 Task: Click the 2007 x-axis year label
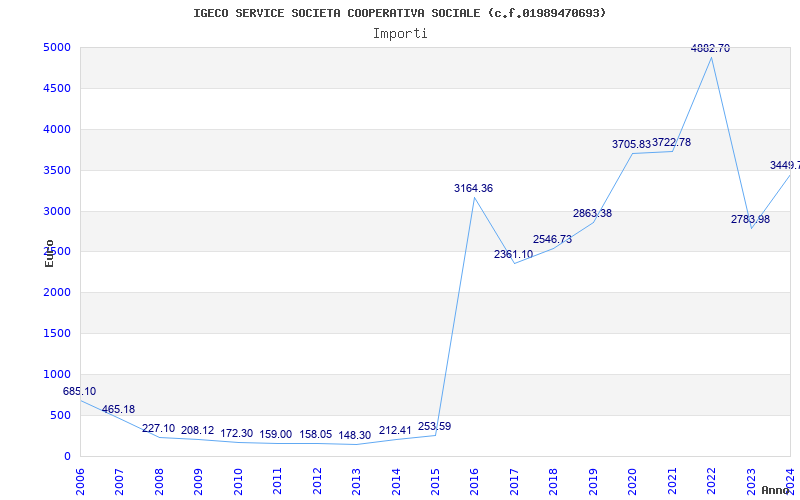coord(119,481)
